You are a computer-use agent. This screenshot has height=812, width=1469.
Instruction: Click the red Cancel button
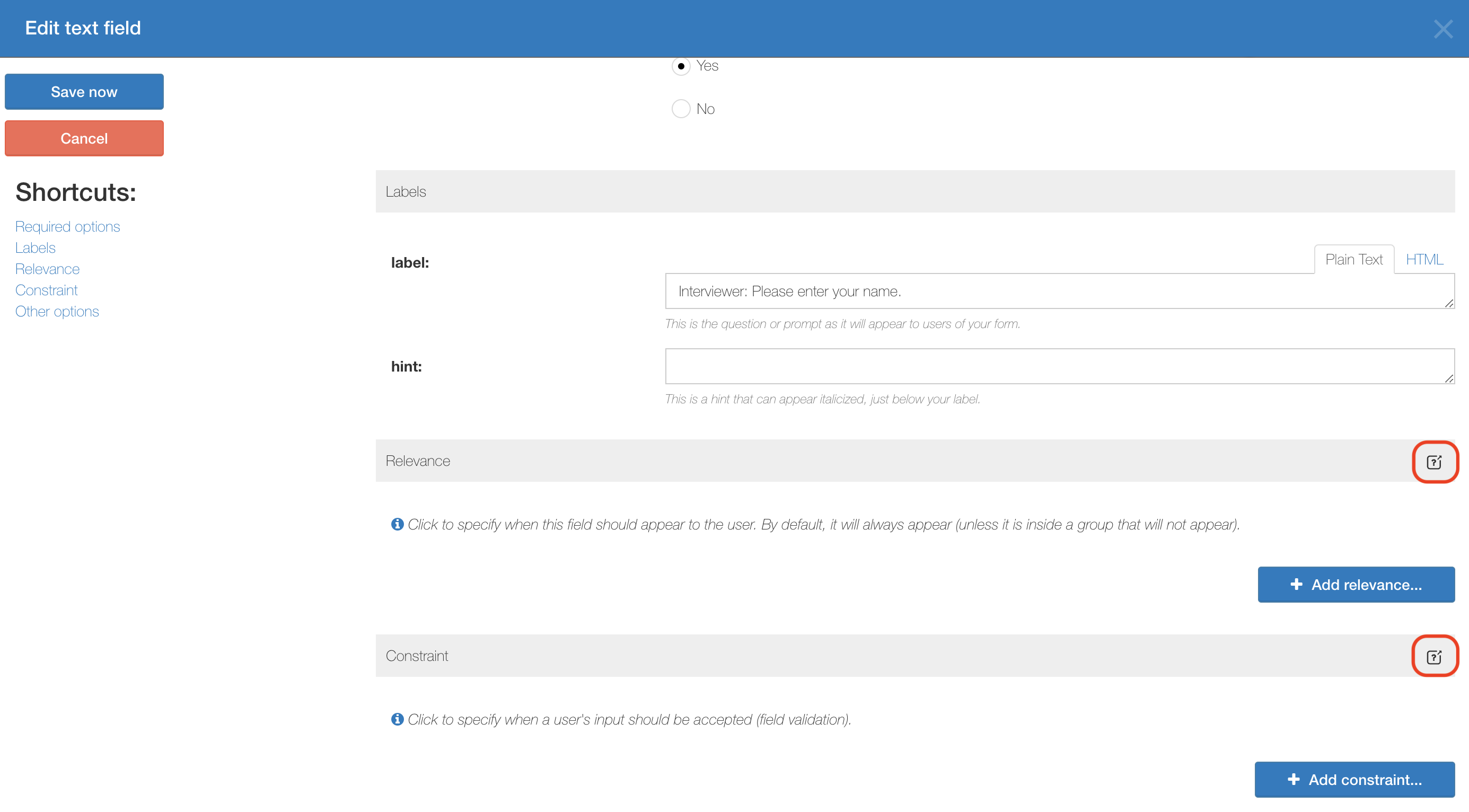tap(84, 138)
